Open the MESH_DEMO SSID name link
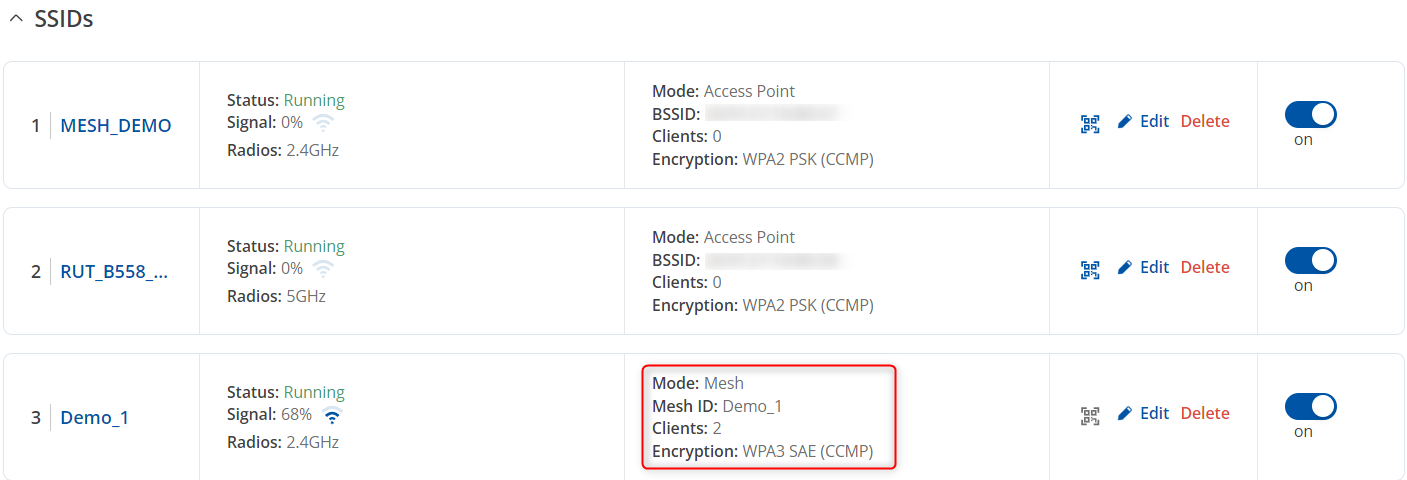The image size is (1407, 480). pos(116,126)
